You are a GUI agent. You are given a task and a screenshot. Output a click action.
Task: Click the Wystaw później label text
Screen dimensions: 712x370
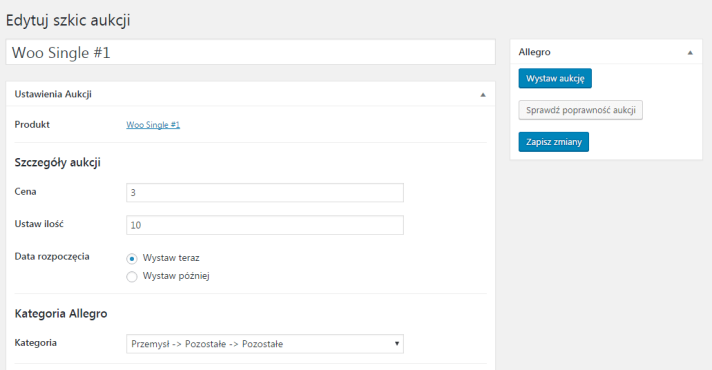pos(176,276)
